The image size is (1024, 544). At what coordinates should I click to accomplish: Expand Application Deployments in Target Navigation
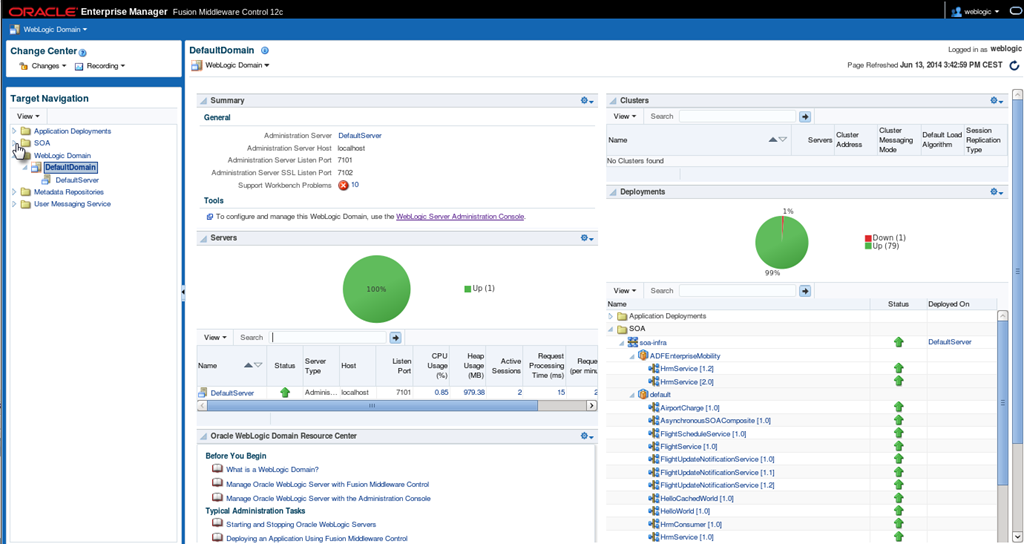coord(14,131)
